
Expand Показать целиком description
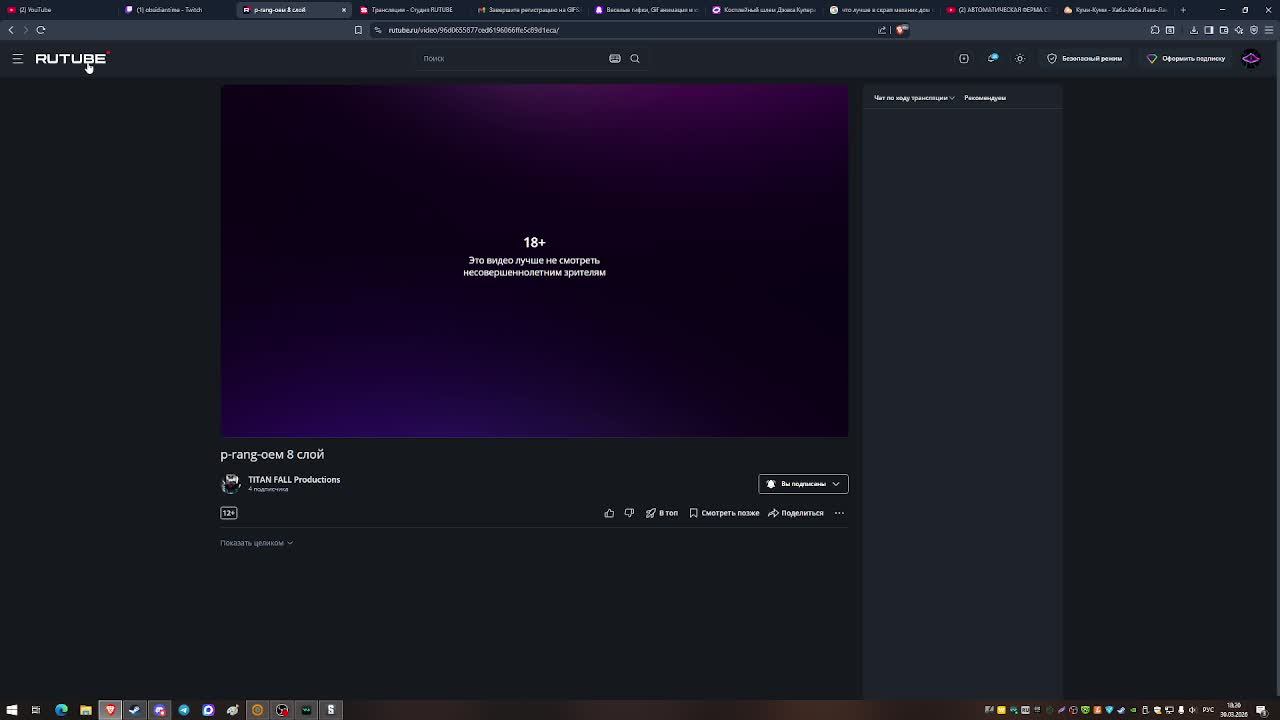(x=256, y=543)
